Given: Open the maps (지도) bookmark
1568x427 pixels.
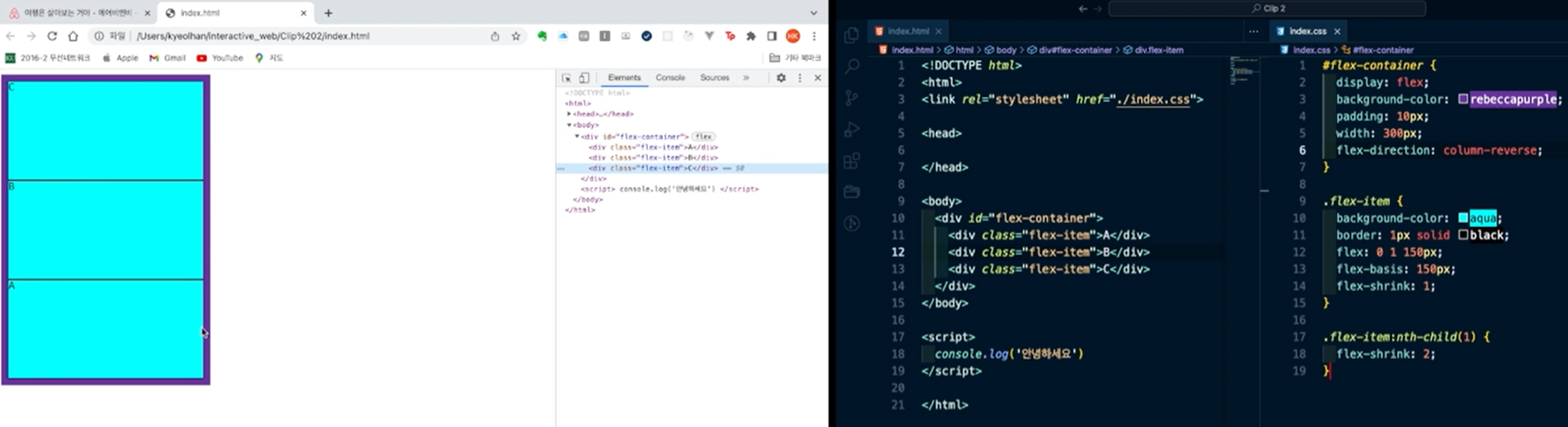Looking at the screenshot, I should pyautogui.click(x=268, y=58).
